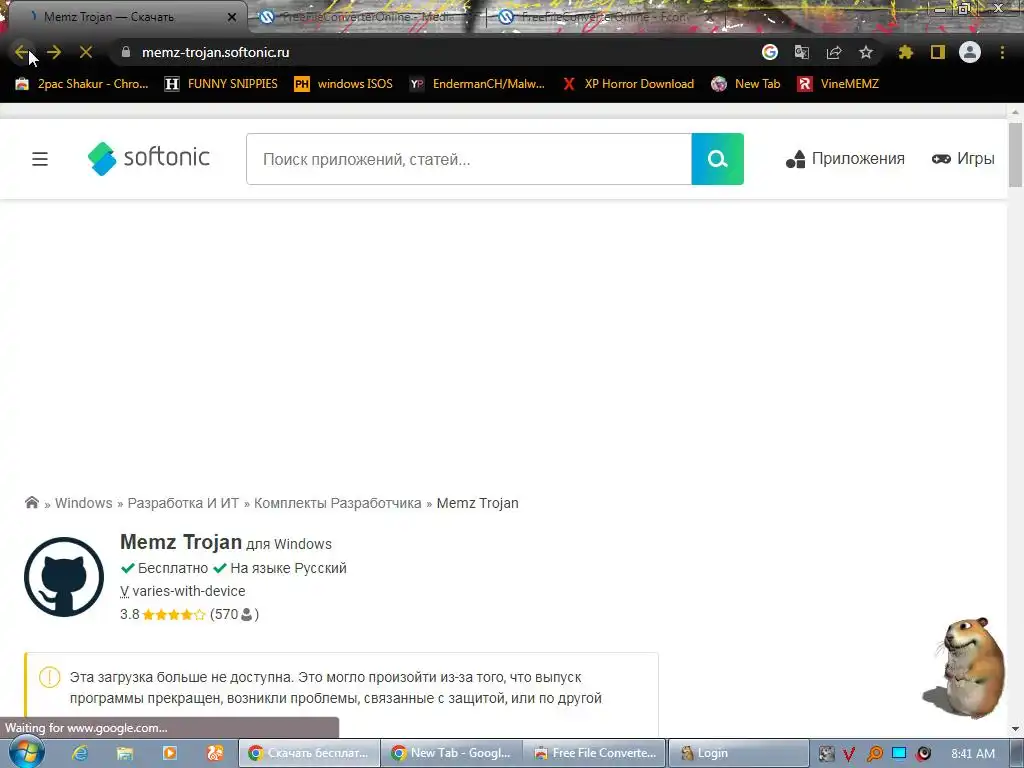1024x768 pixels.
Task: Go back with the browser back arrow
Action: (x=21, y=52)
